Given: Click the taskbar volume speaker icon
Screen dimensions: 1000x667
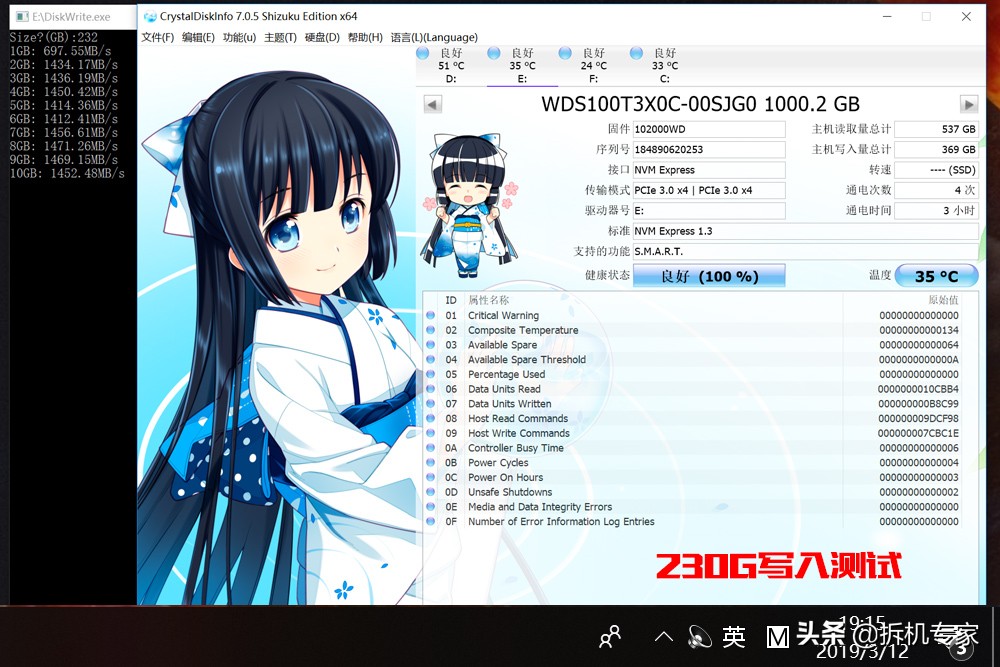Looking at the screenshot, I should pos(699,635).
